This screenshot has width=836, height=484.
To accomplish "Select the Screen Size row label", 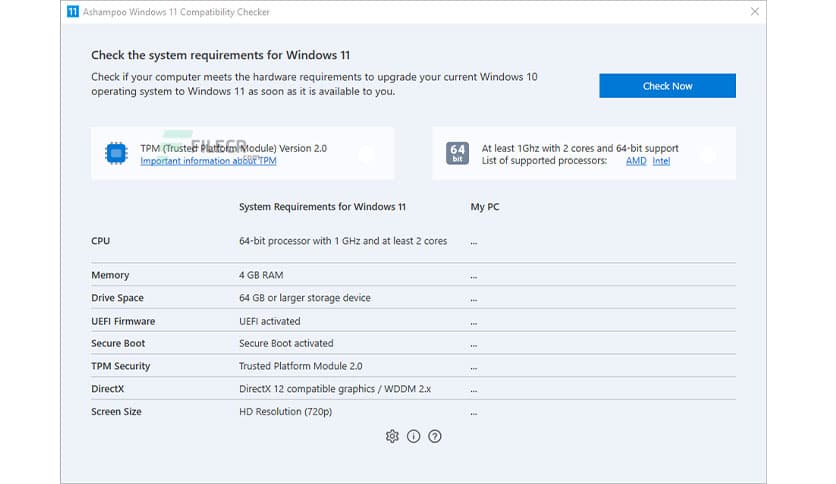I will coord(116,412).
